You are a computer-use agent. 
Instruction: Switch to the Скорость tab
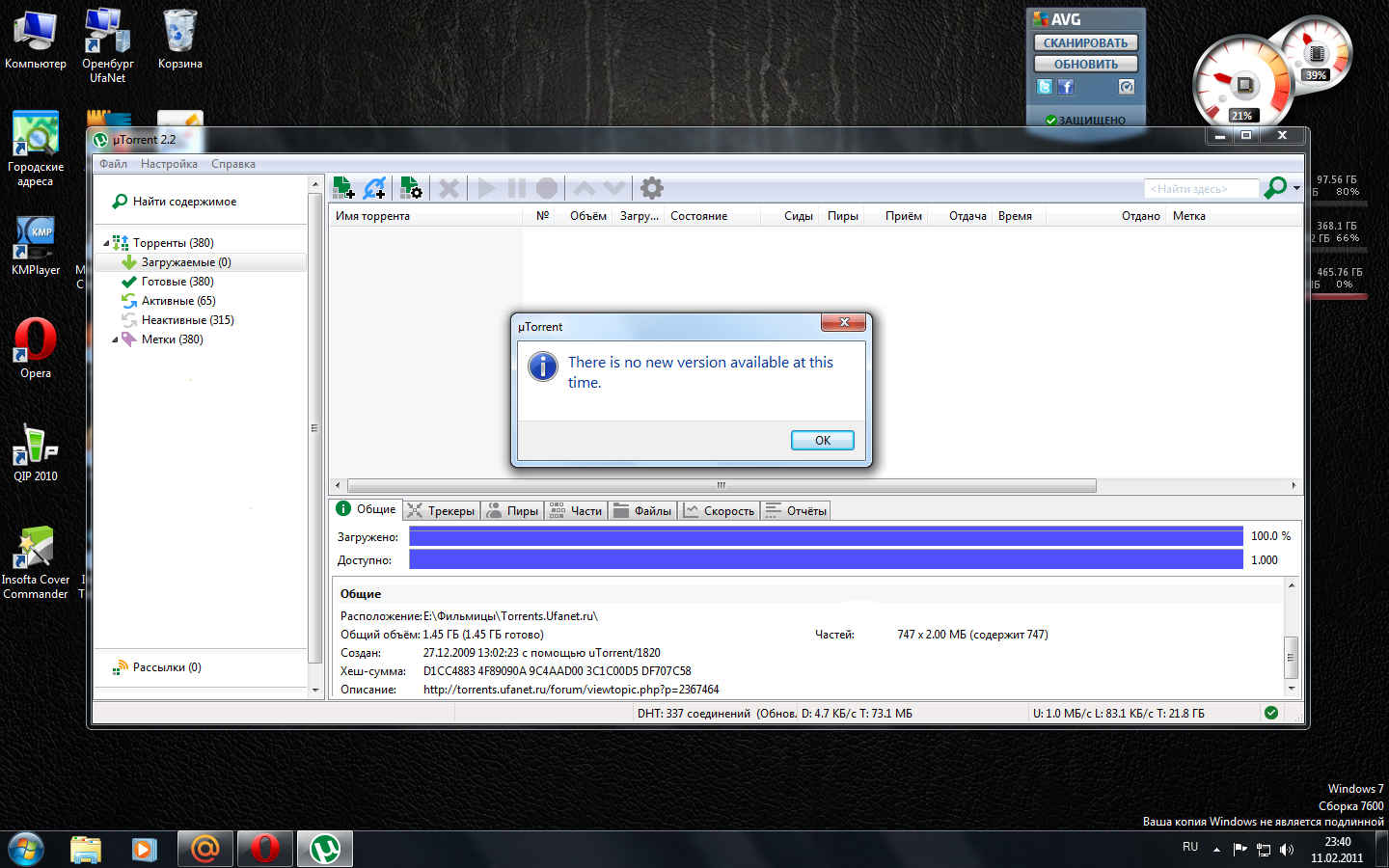(719, 511)
